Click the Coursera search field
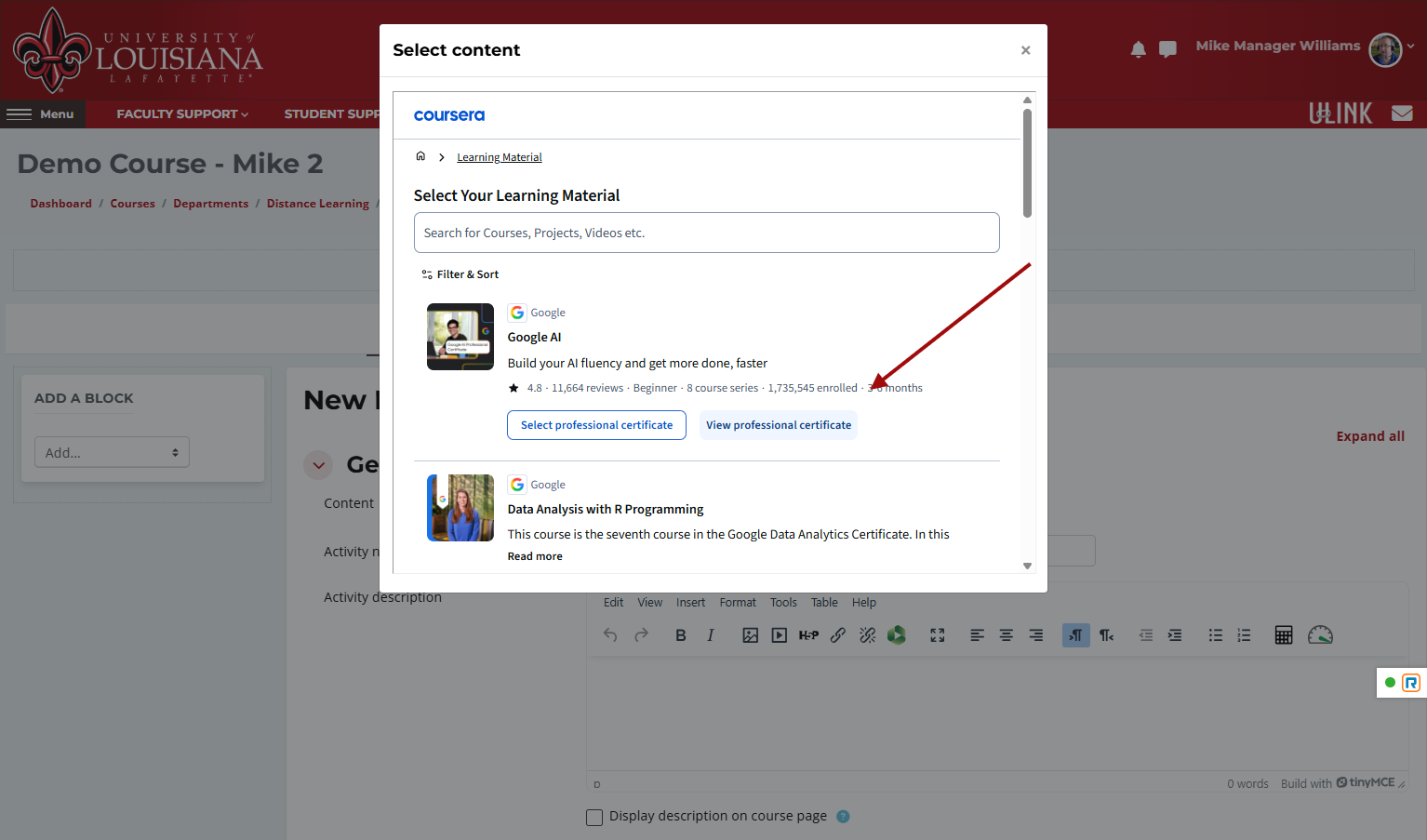Screen dimensions: 1427x840 [x=707, y=233]
